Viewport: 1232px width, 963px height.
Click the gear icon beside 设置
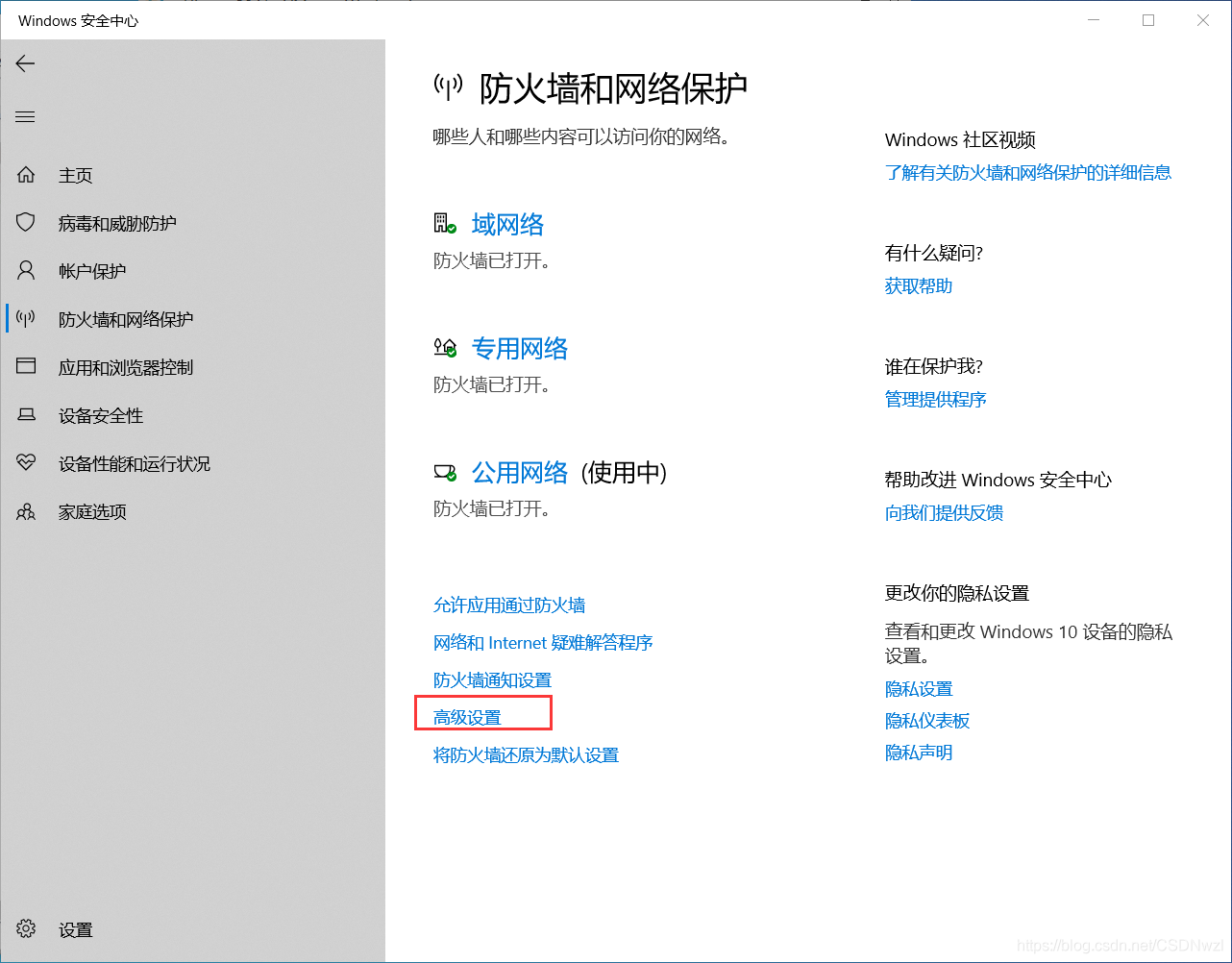26,929
